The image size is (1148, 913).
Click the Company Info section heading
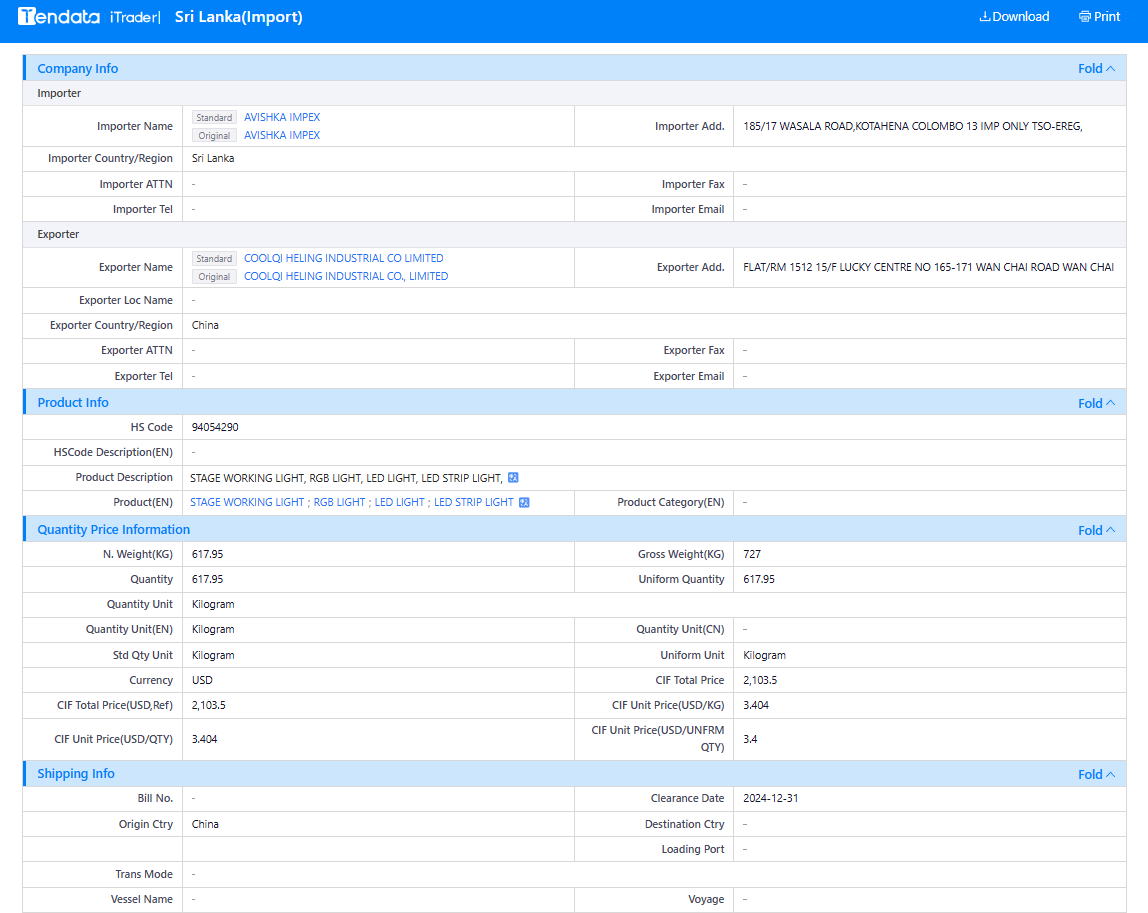(78, 68)
